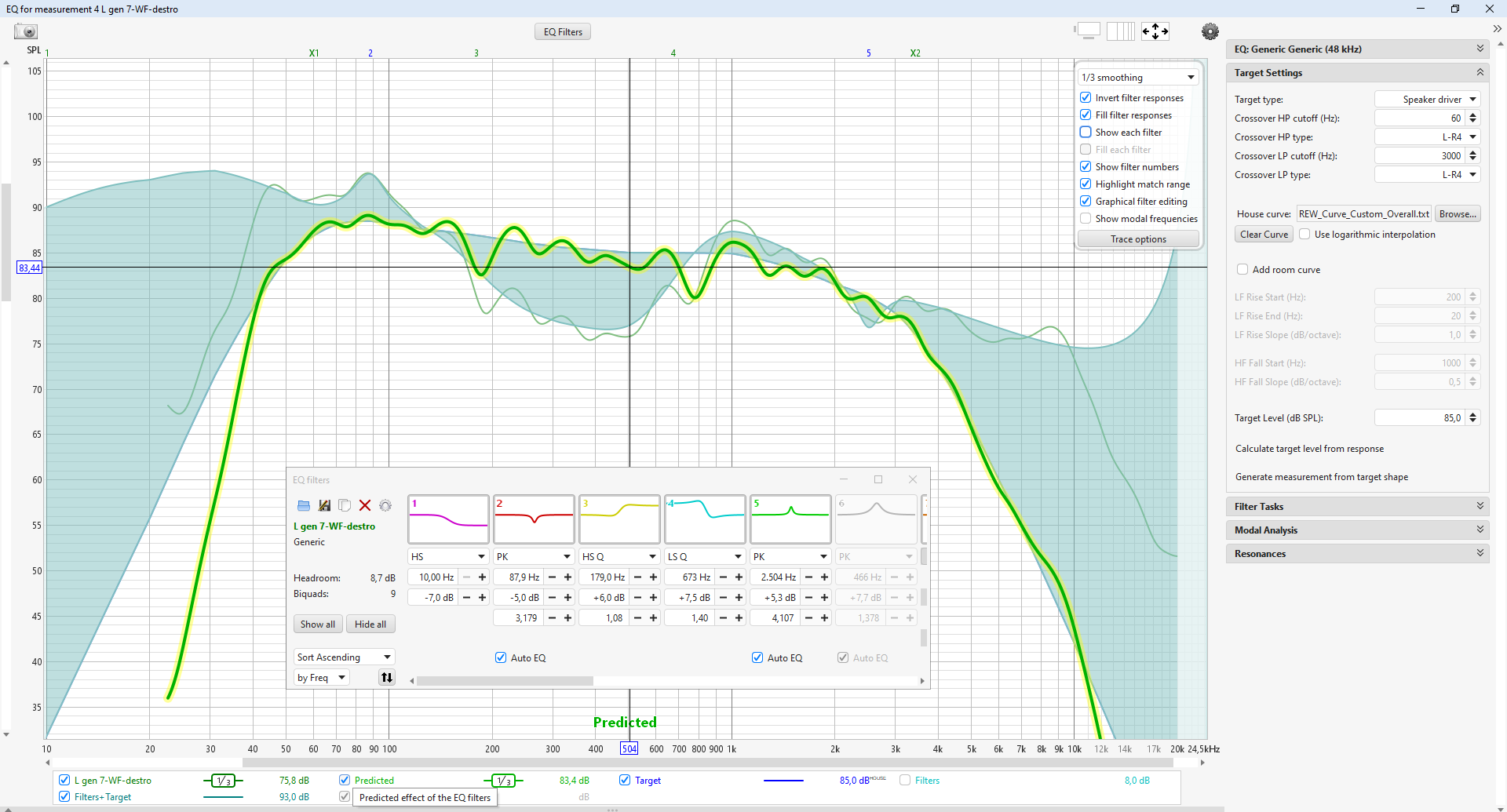1507x812 pixels.
Task: Open the EQ filters panel gear icon
Action: [x=385, y=505]
